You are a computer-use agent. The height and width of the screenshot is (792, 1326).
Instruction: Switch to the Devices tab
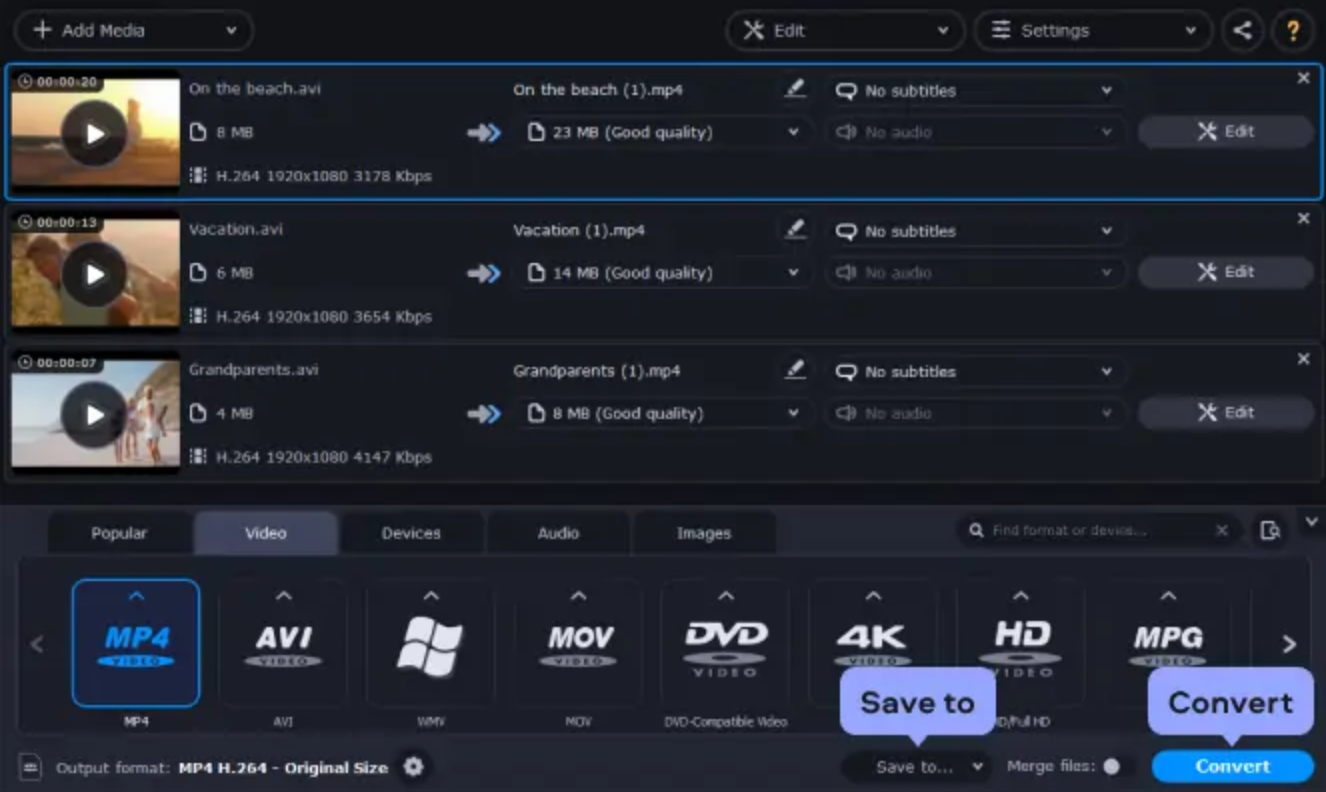pyautogui.click(x=411, y=532)
